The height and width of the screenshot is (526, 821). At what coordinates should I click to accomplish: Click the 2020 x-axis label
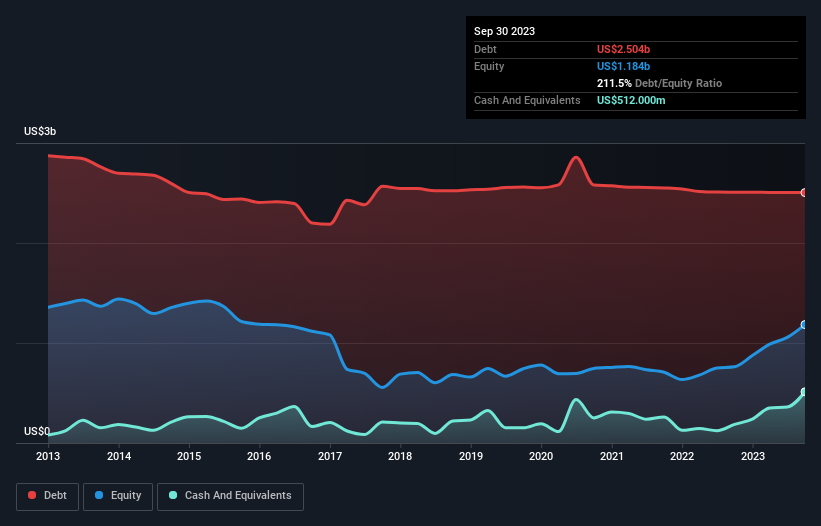pos(540,456)
